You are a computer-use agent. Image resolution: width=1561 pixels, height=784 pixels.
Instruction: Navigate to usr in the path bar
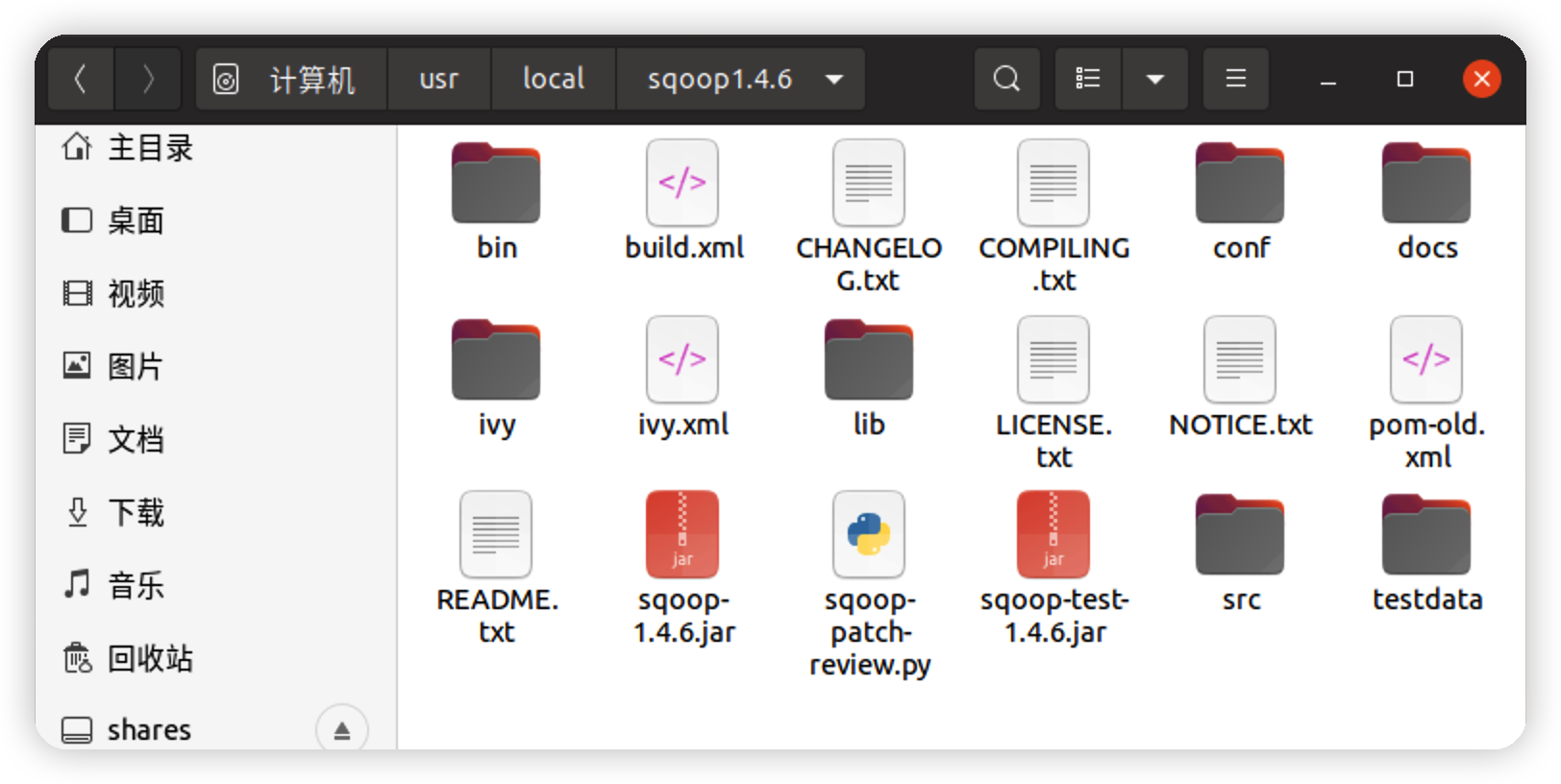coord(439,79)
